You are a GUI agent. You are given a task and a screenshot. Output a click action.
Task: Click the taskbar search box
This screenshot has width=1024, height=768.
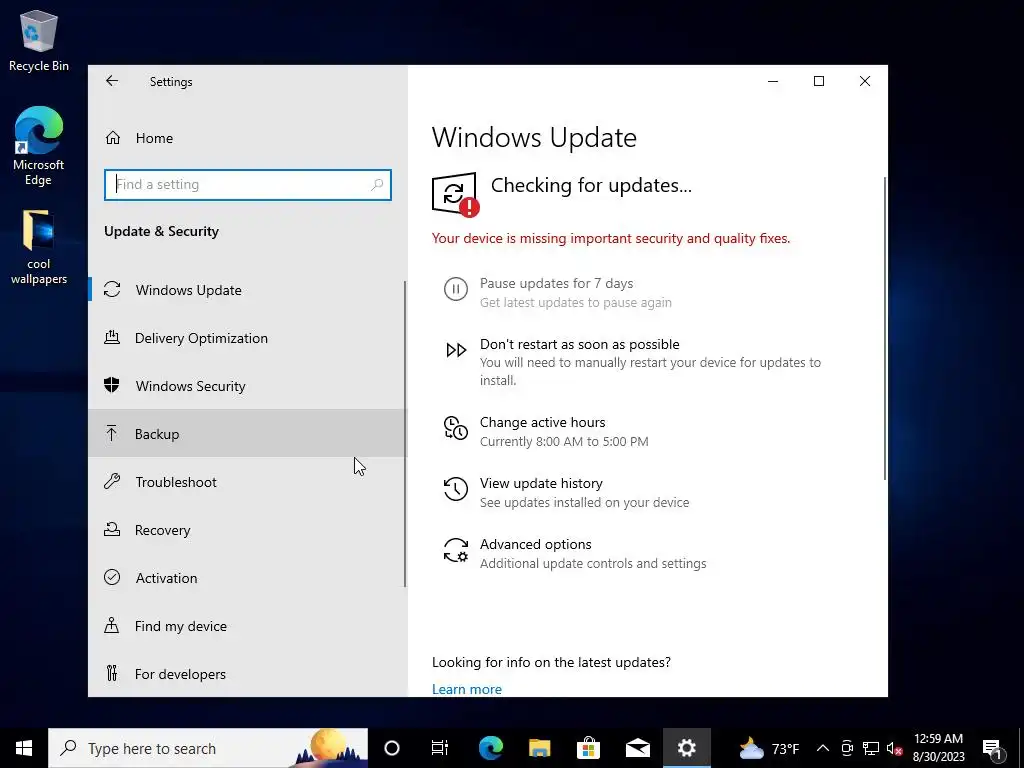[x=208, y=748]
